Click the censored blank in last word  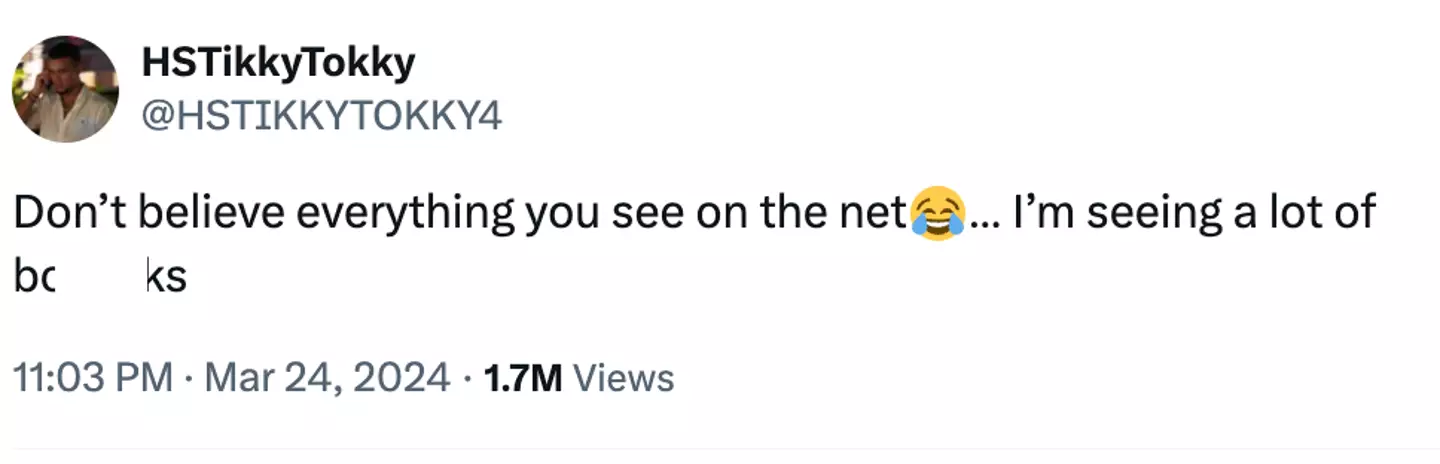coord(98,276)
